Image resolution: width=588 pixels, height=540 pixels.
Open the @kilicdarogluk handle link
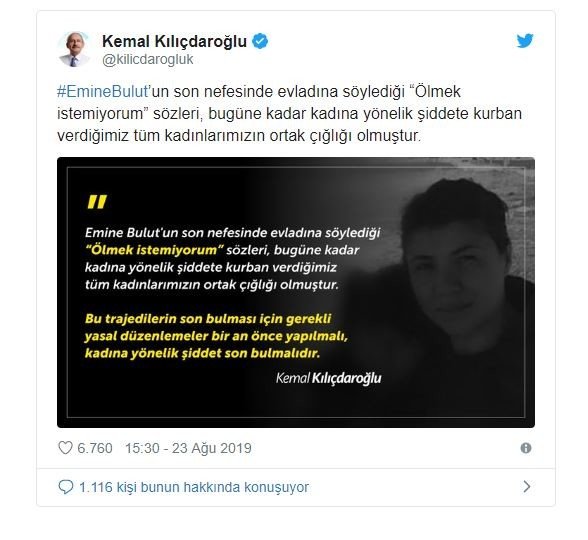click(x=148, y=60)
